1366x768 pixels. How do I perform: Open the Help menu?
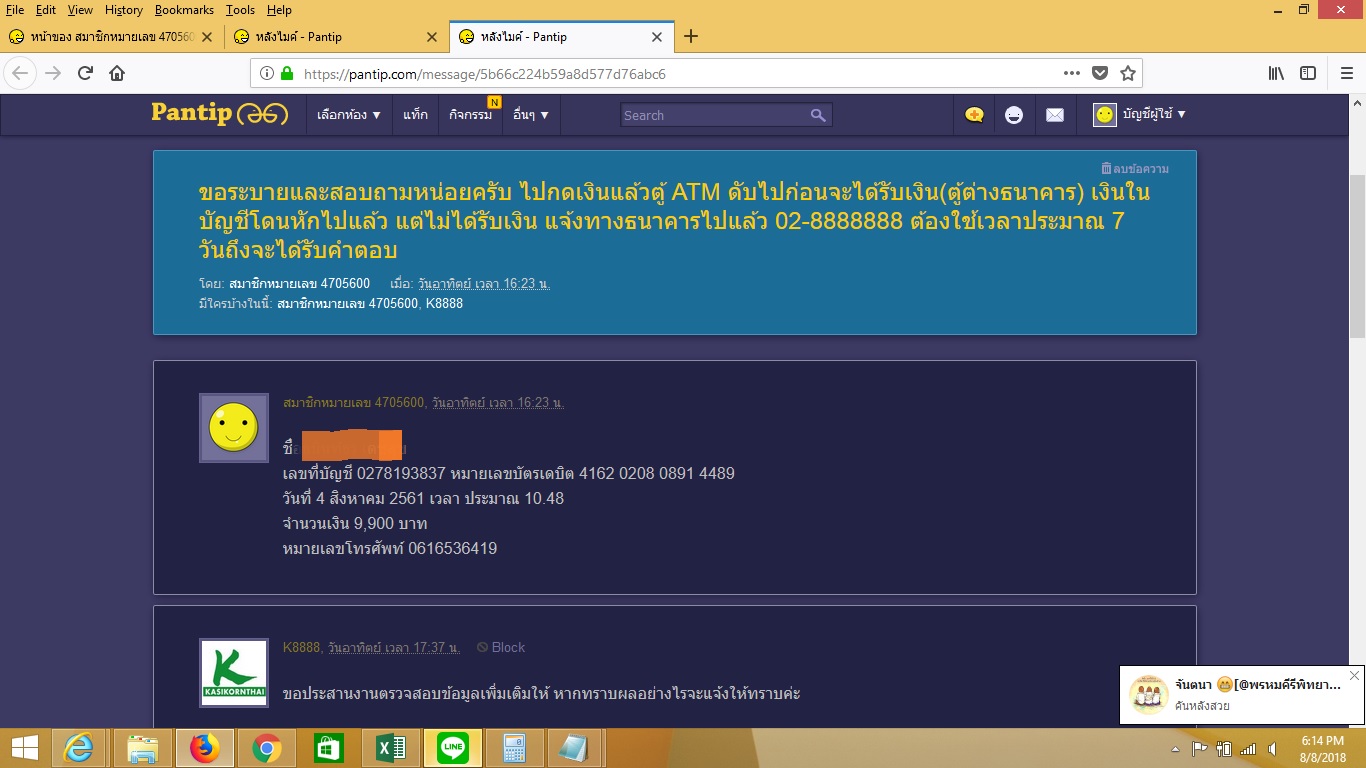(x=279, y=10)
